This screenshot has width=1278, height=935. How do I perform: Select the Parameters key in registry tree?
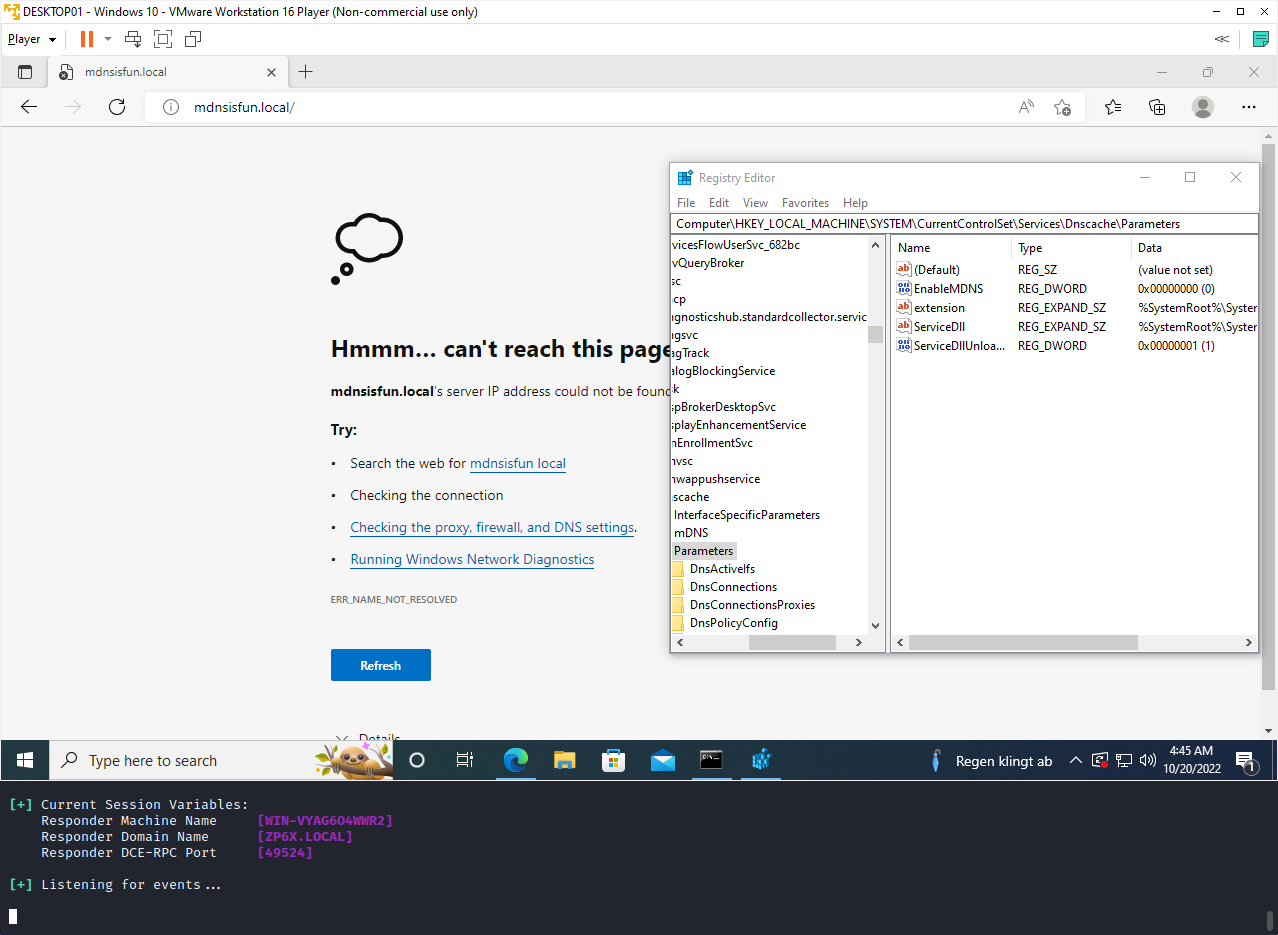pos(703,551)
